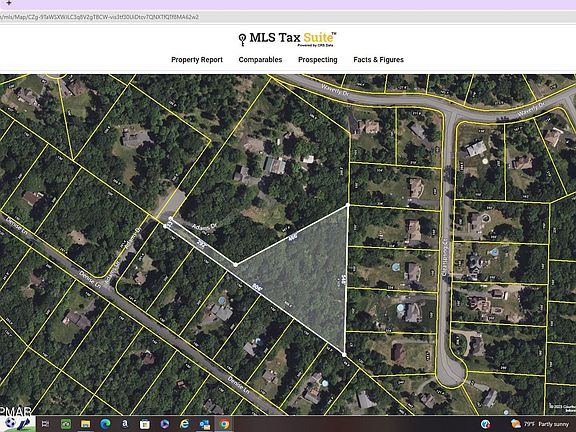Launch Microsoft Edge from the taskbar
This screenshot has height=432, width=576.
pyautogui.click(x=105, y=424)
